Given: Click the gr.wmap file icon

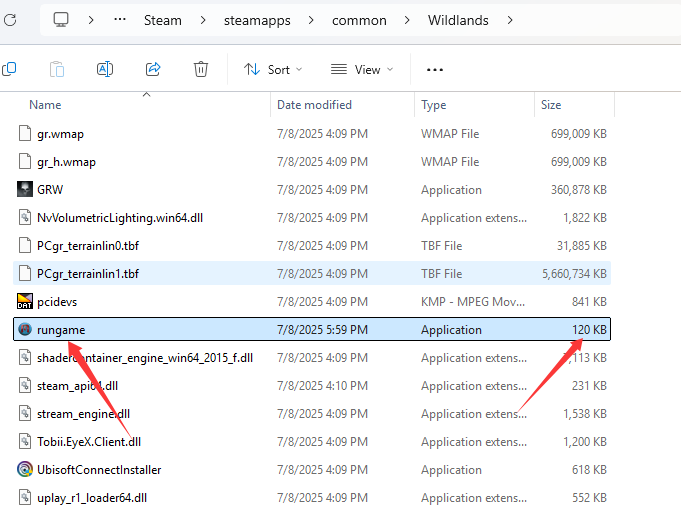Looking at the screenshot, I should pos(25,134).
